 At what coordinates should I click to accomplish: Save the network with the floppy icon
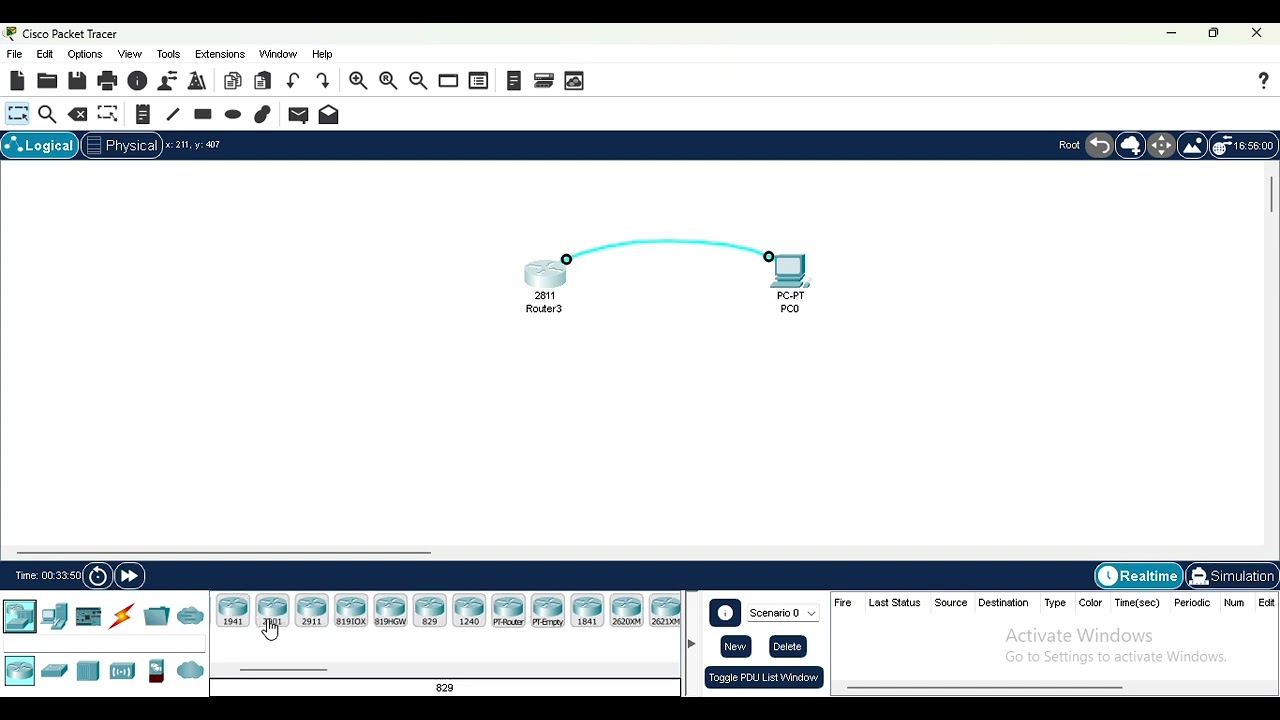point(77,81)
